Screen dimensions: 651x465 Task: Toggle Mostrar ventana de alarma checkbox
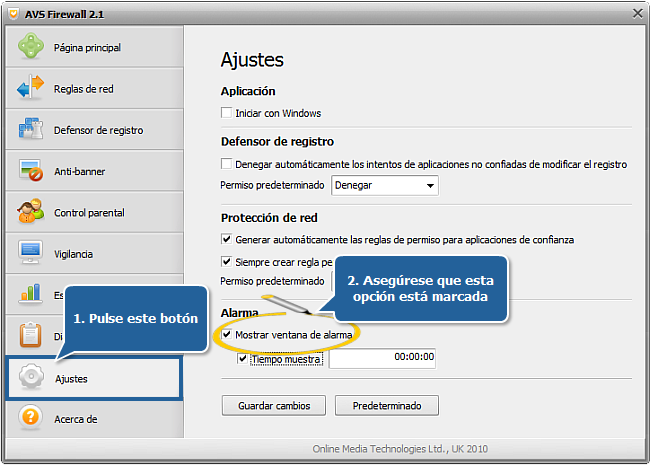(x=226, y=334)
